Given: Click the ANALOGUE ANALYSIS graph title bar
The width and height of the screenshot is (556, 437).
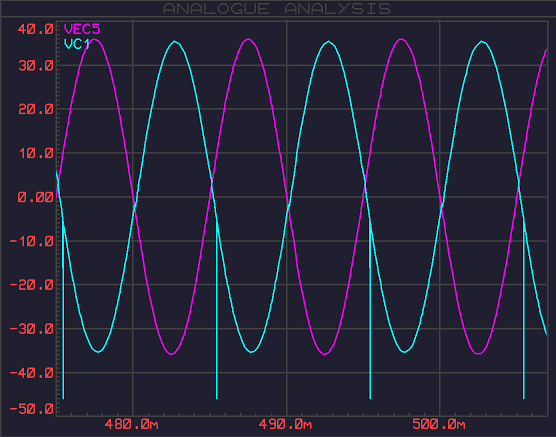Looking at the screenshot, I should [x=277, y=9].
